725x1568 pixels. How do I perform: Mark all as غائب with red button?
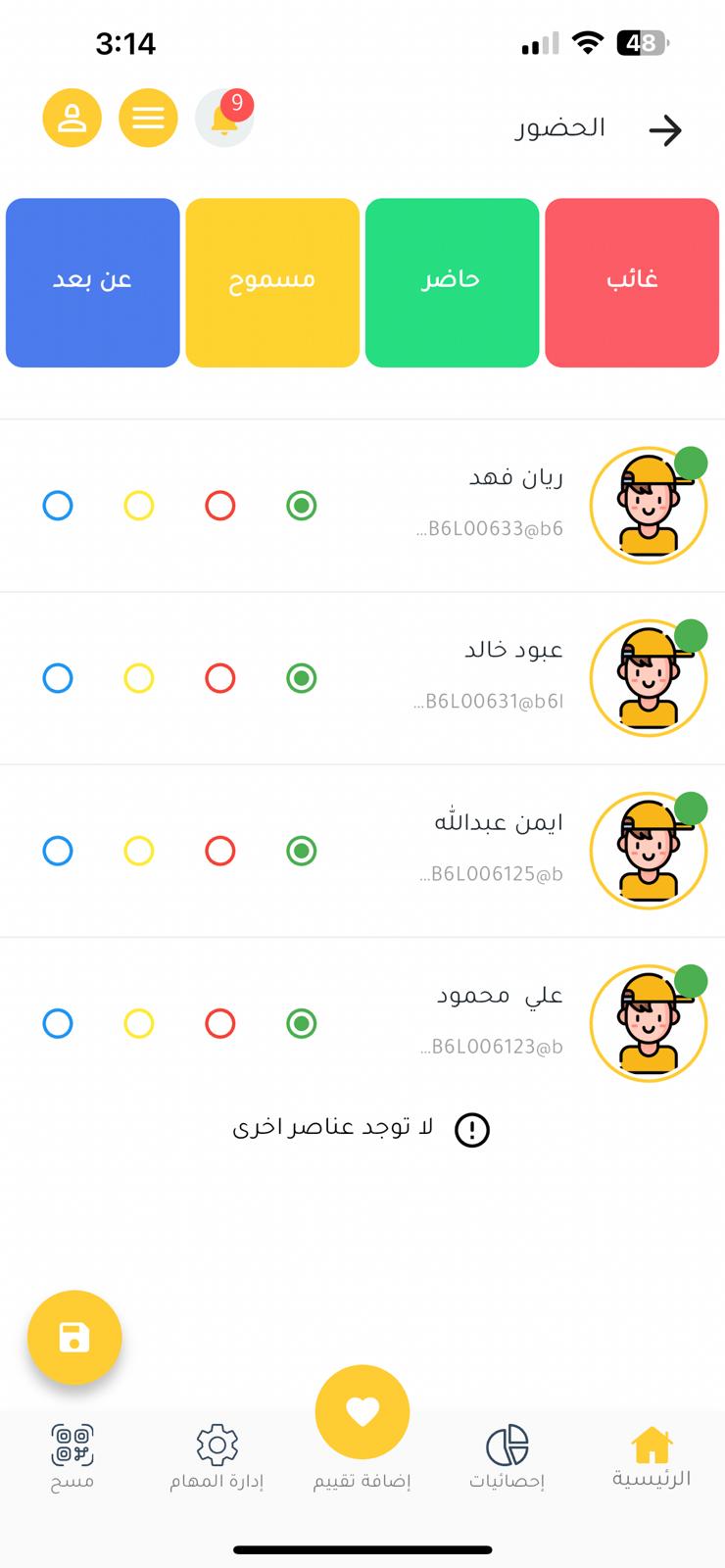point(632,282)
